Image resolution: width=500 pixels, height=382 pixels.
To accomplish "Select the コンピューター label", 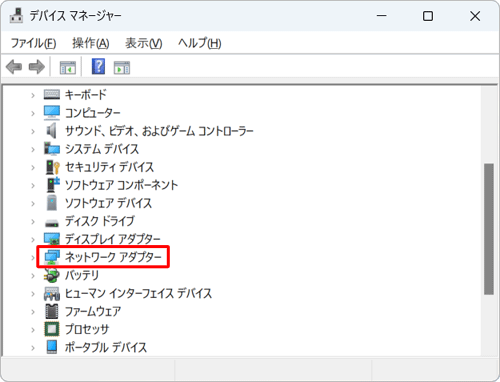I will 93,113.
